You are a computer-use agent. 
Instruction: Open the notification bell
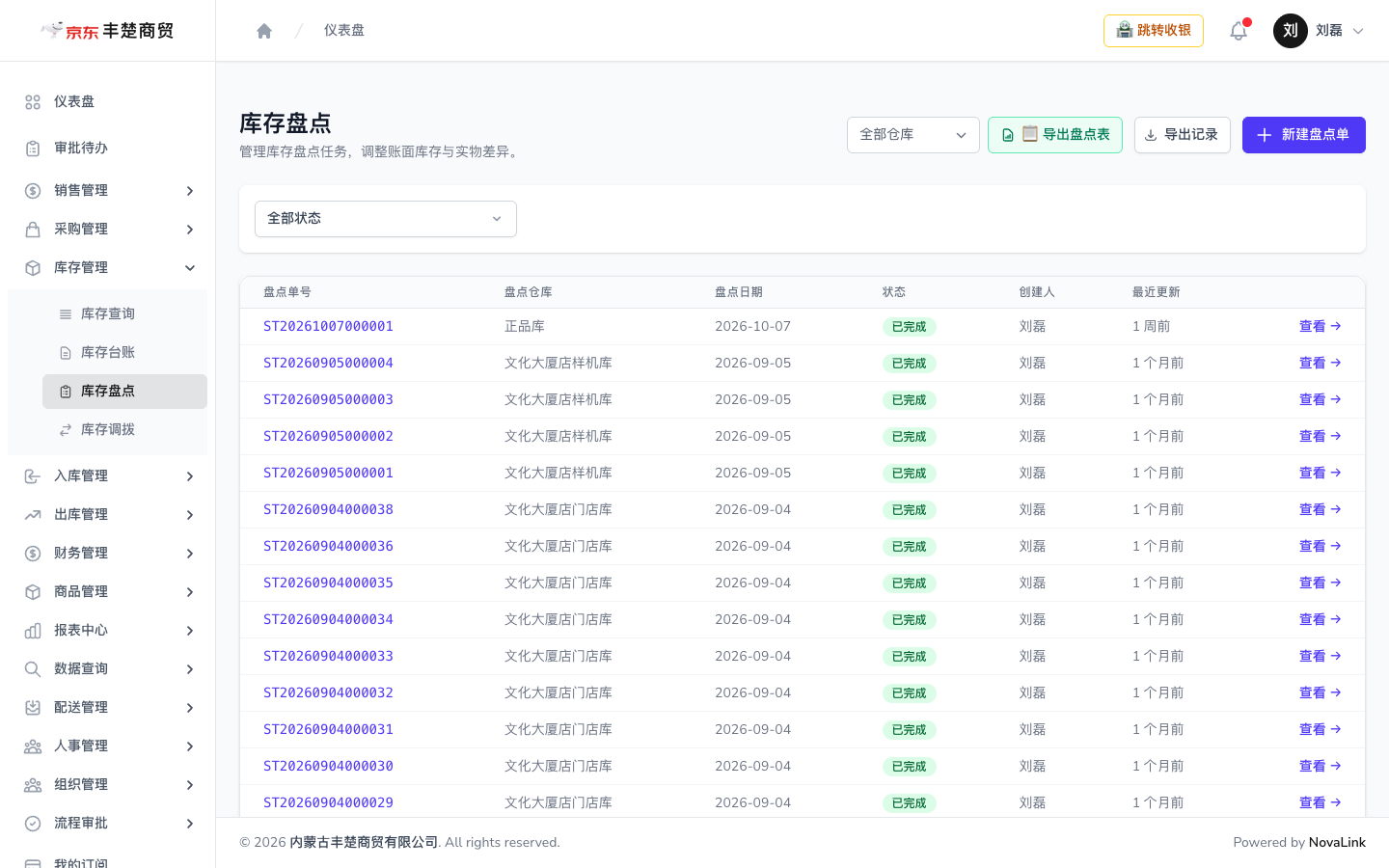(x=1239, y=31)
